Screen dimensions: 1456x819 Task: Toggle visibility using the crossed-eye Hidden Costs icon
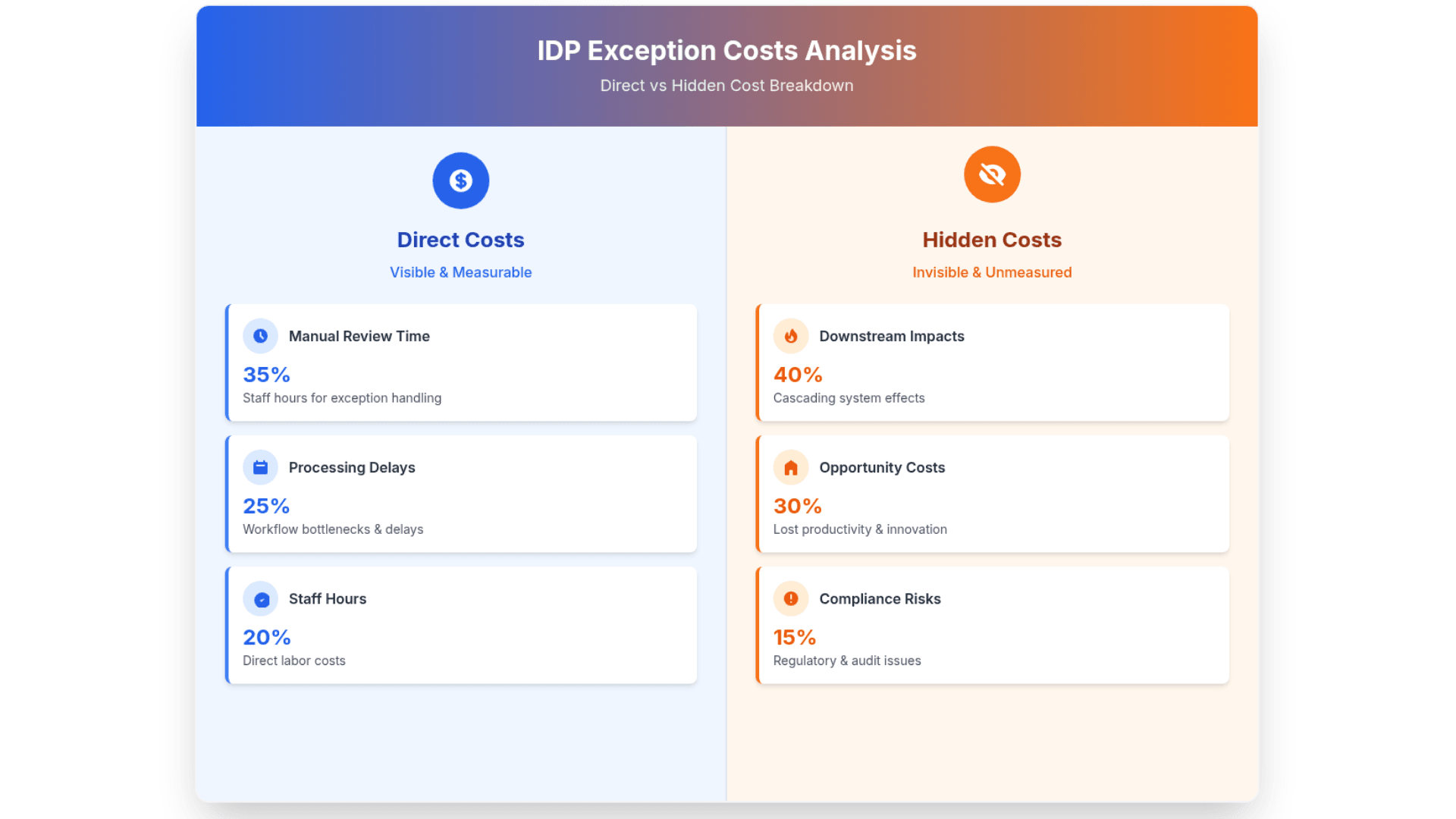[x=992, y=174]
